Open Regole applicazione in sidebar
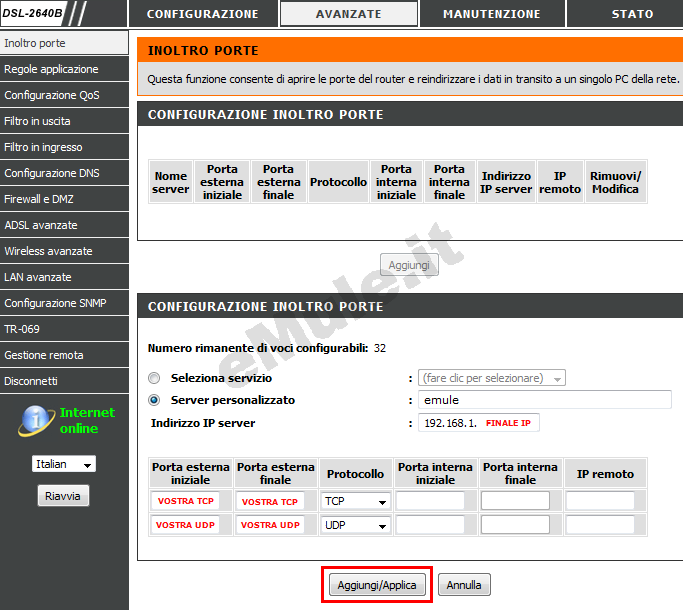This screenshot has width=683, height=610. tap(64, 69)
